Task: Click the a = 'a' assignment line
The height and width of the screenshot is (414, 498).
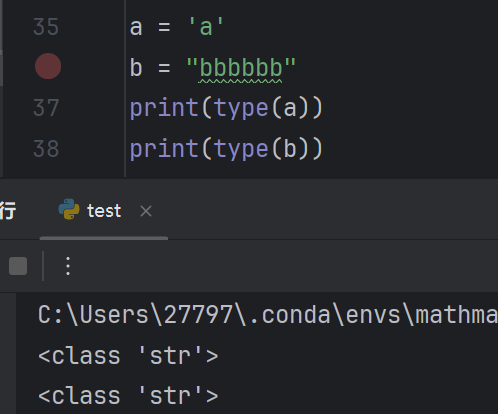Action: coord(177,27)
